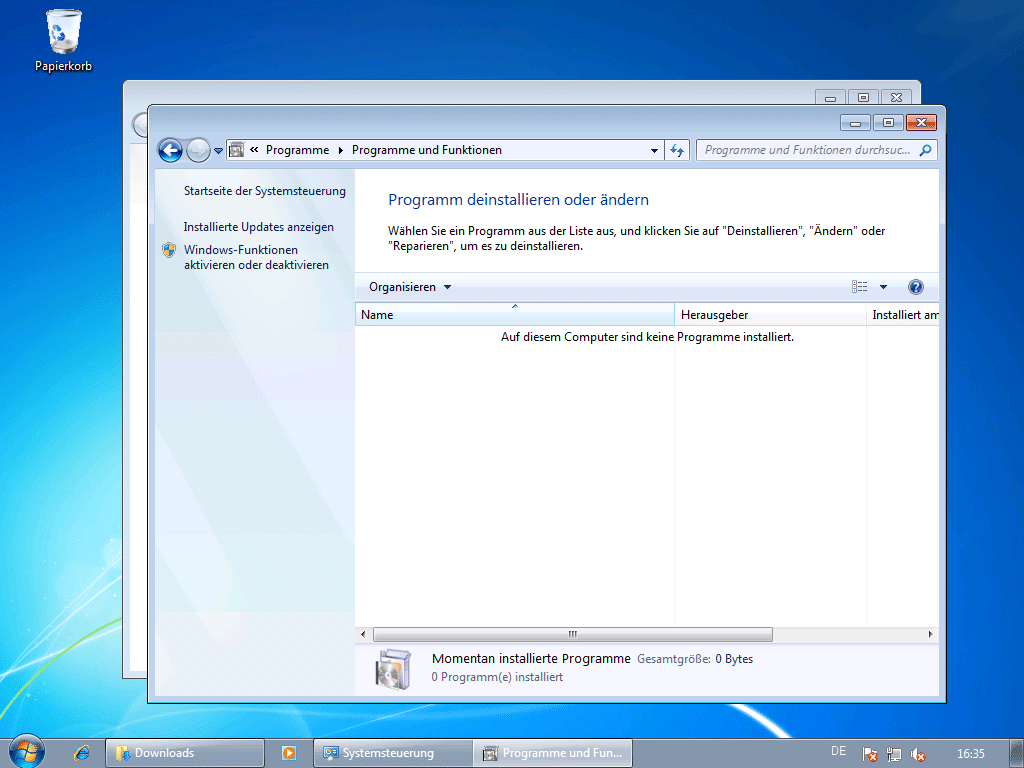Open Windows-Funktionen aktivieren oder deaktivieren link

tap(256, 257)
